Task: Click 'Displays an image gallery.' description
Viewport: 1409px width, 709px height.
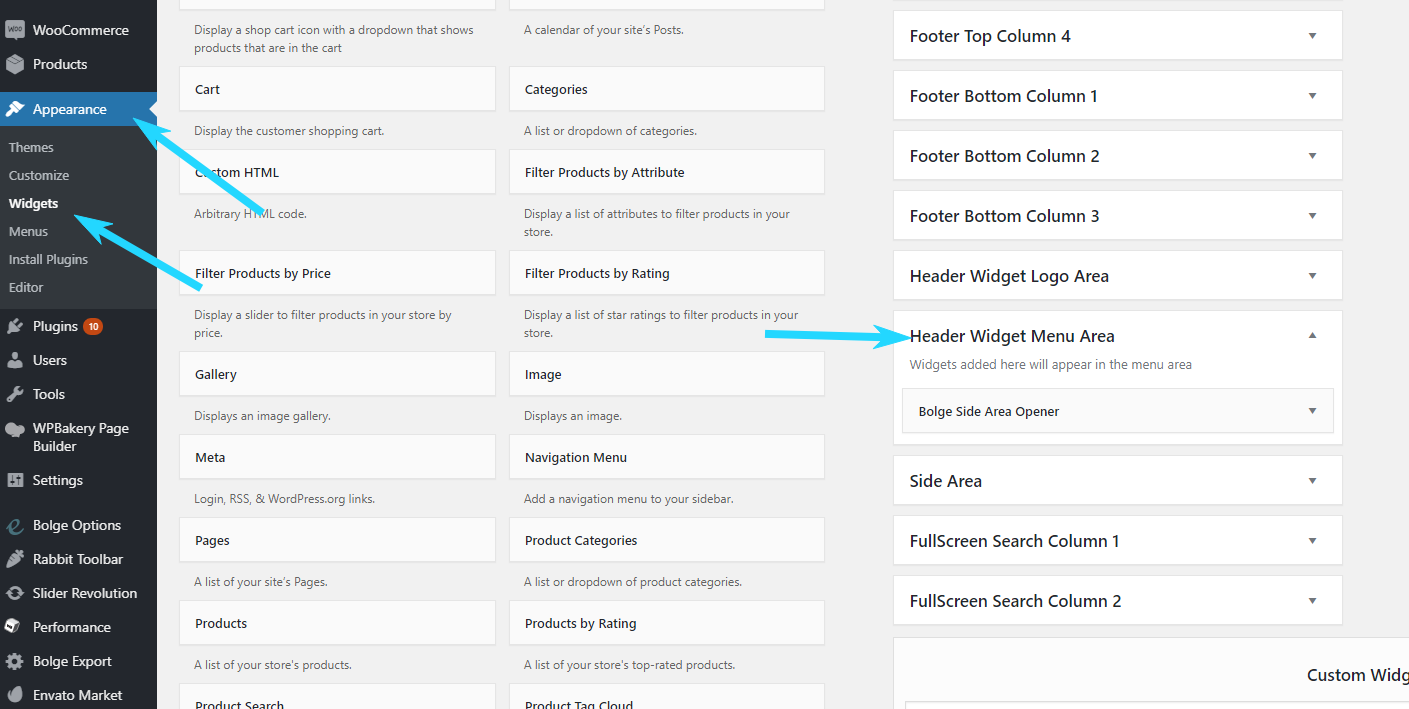Action: point(262,415)
